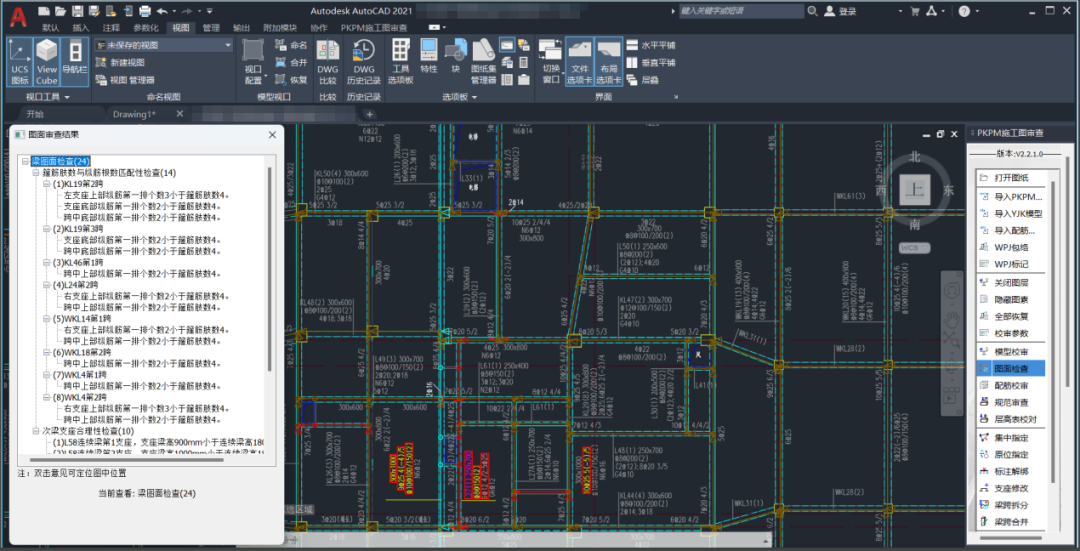This screenshot has height=551, width=1080.
Task: Click the Save icon in quick access toolbar
Action: point(78,11)
